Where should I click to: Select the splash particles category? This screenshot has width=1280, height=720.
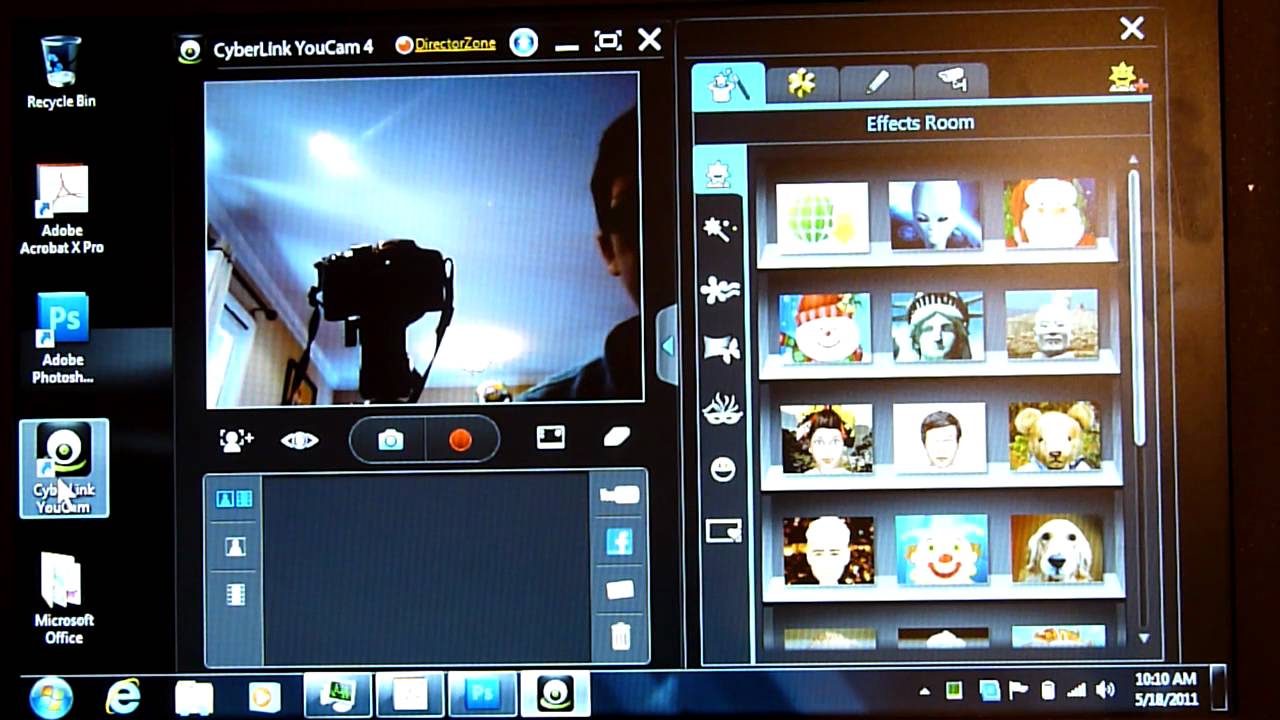(x=720, y=290)
